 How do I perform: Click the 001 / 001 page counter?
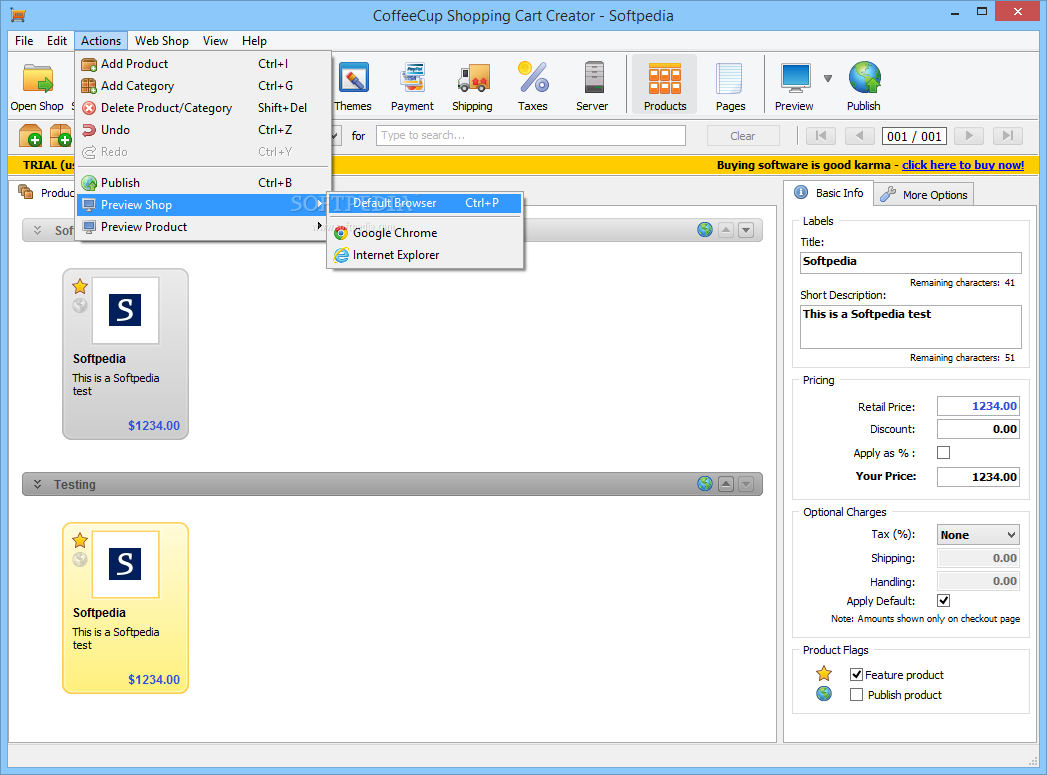(914, 136)
